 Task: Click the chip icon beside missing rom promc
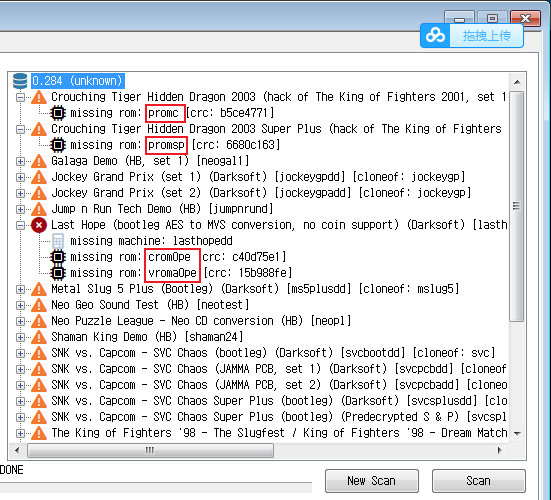tap(58, 113)
